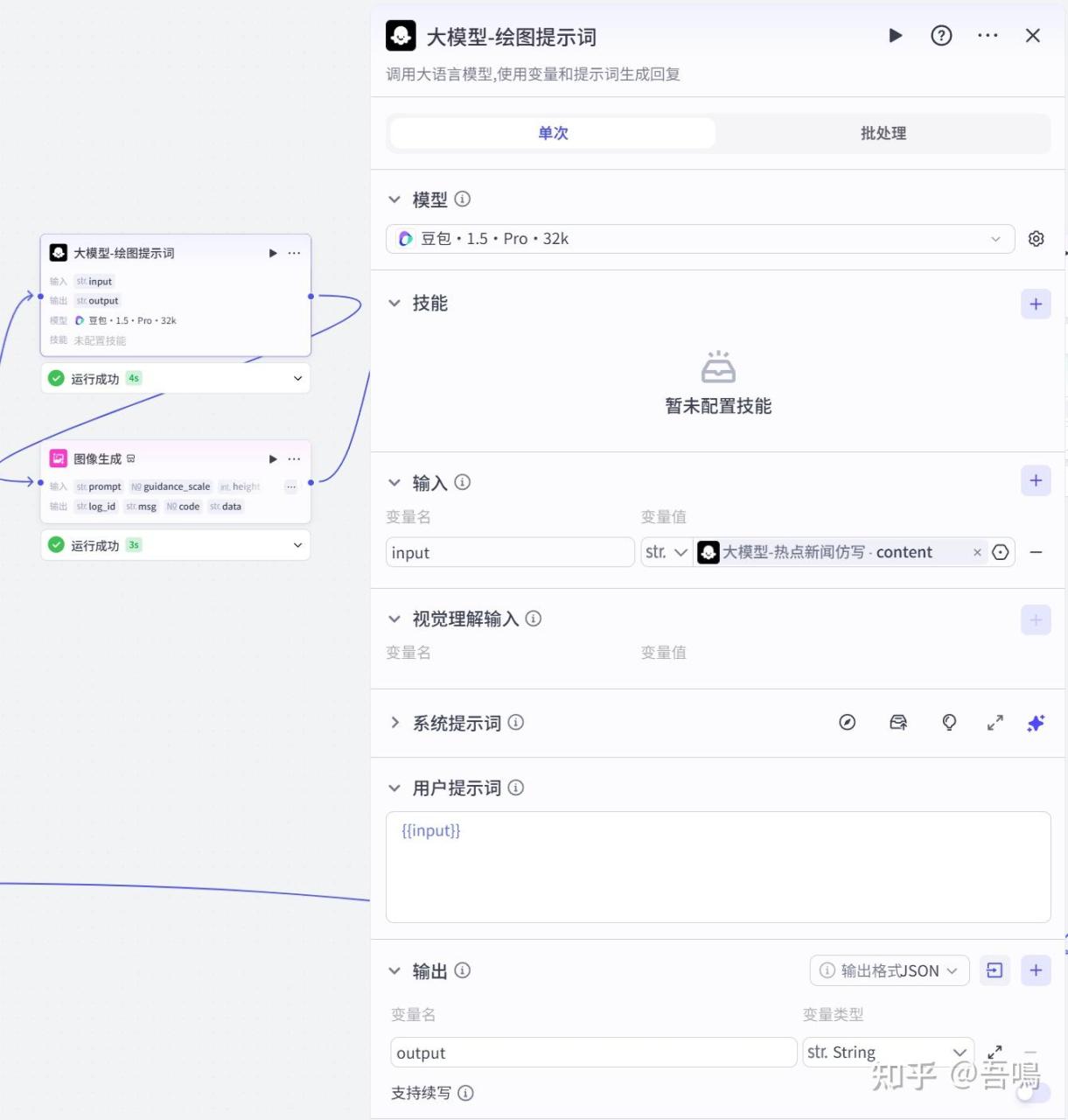Open model settings gear icon
The width and height of the screenshot is (1068, 1120).
pyautogui.click(x=1036, y=239)
